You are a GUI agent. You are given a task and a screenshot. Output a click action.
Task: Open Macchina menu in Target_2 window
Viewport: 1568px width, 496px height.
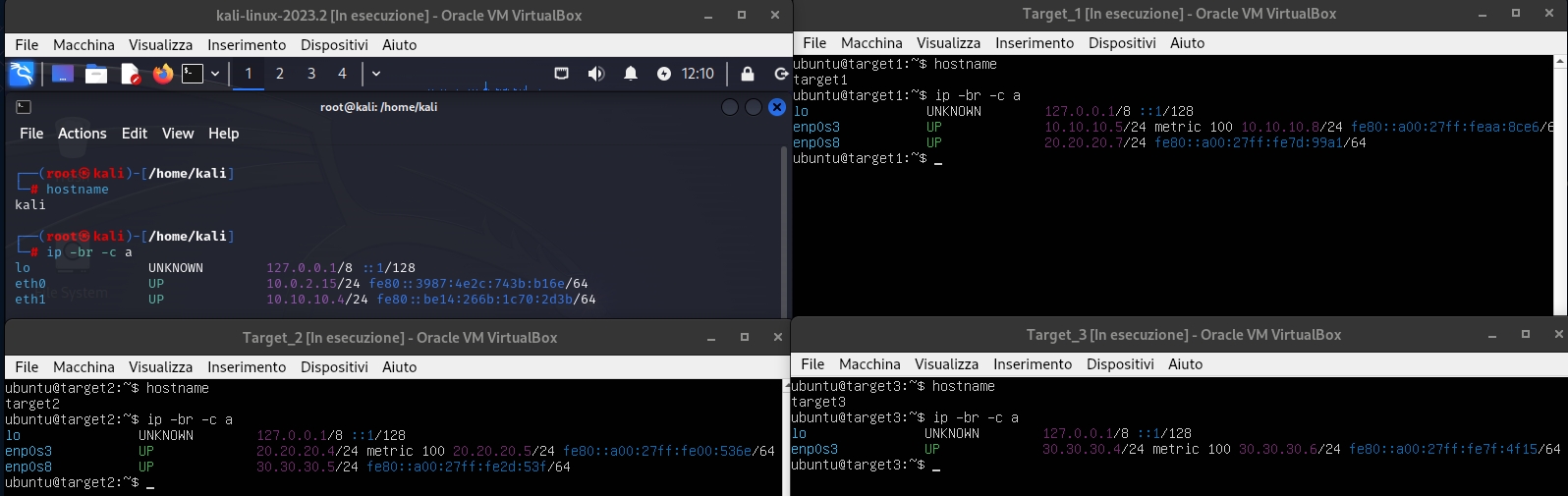pyautogui.click(x=84, y=367)
